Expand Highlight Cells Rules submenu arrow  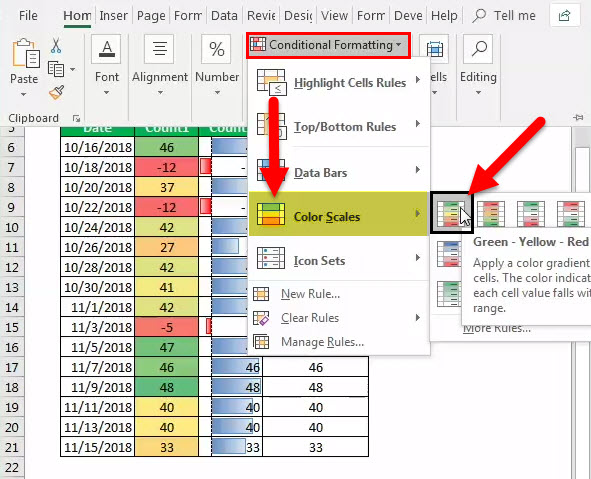tap(418, 80)
